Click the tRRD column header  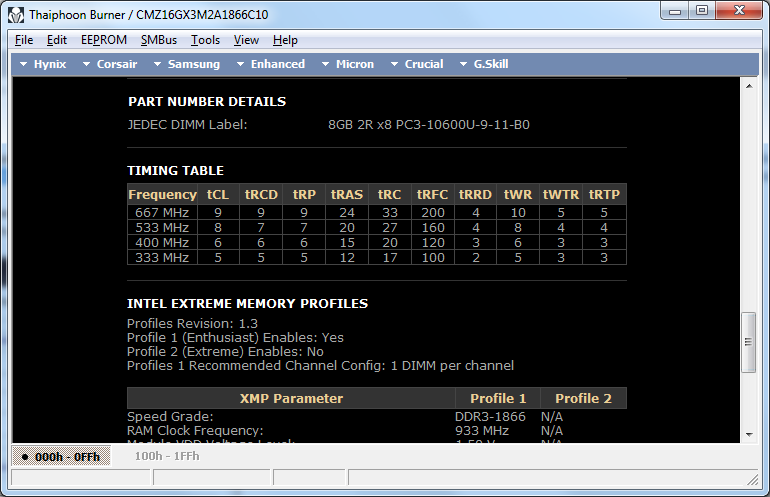475,194
